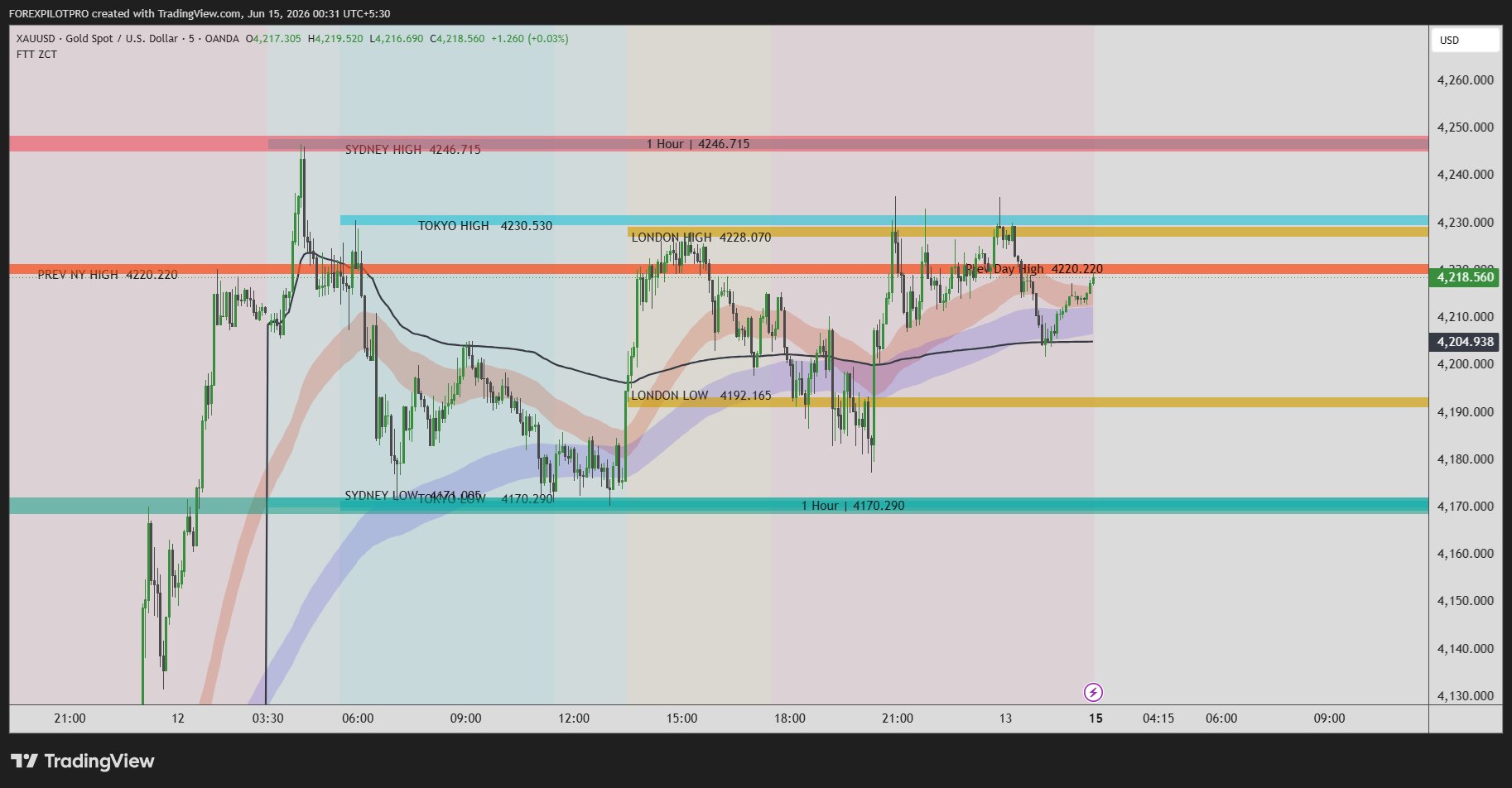Click the +1.260 (+0.03%) change value
The width and height of the screenshot is (1512, 788).
click(x=530, y=39)
